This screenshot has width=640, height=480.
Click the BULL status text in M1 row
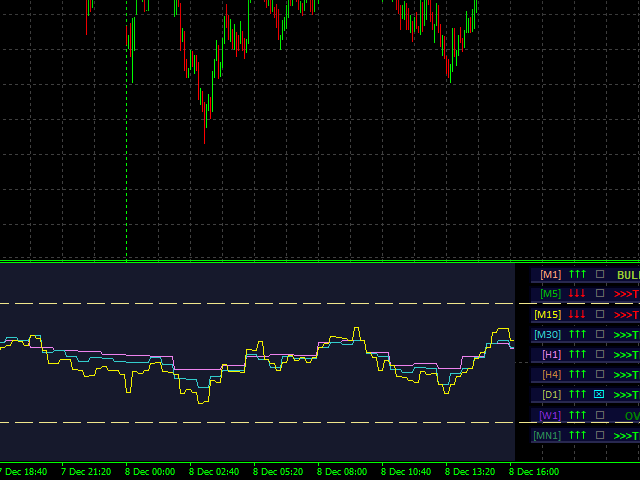click(627, 274)
